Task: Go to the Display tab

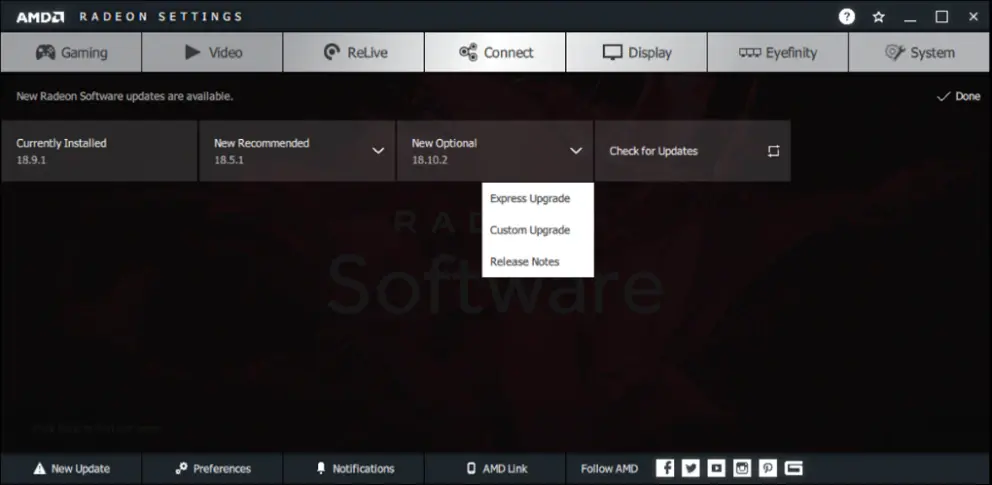Action: pos(636,52)
